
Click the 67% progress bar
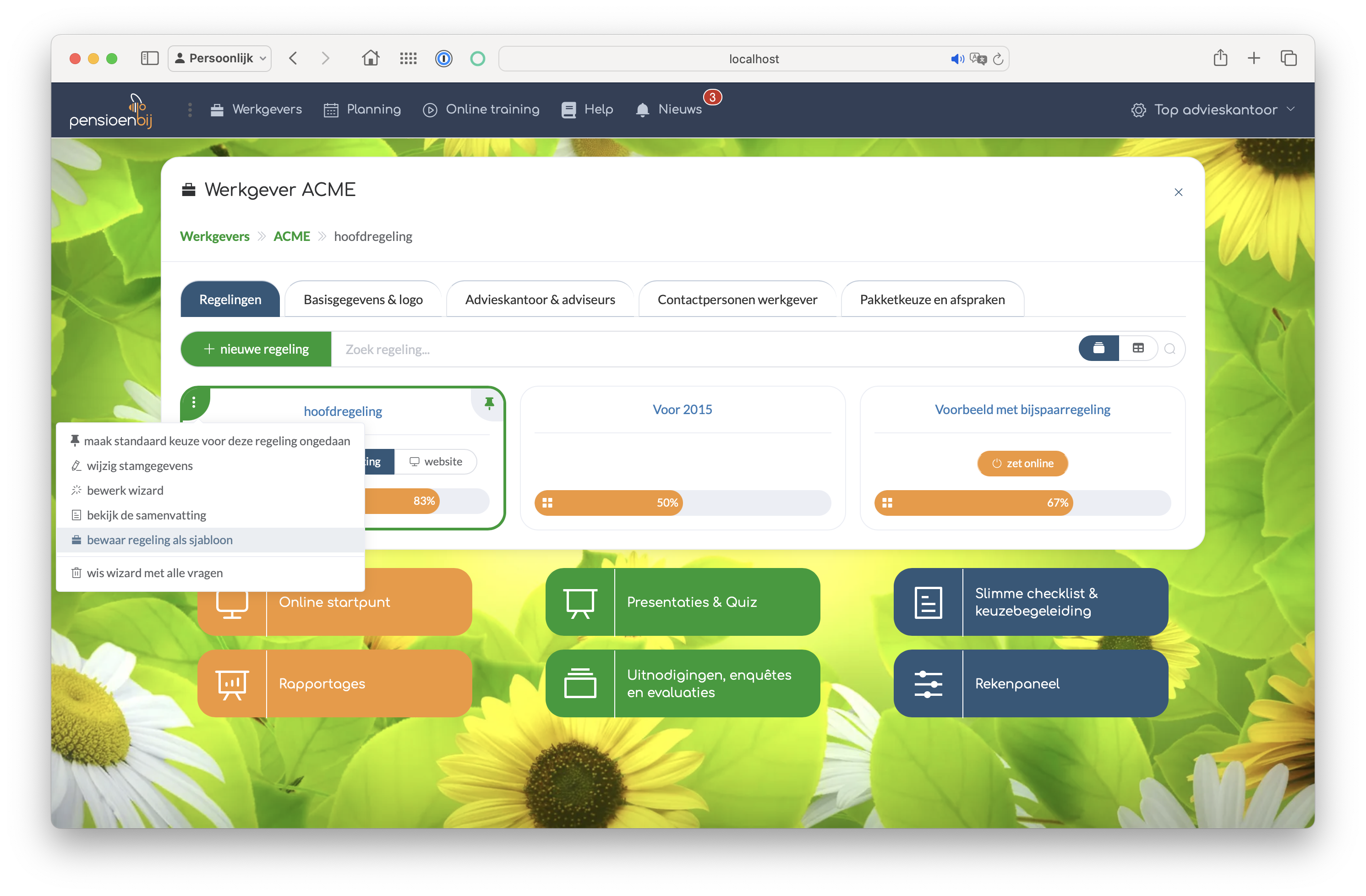(x=1022, y=503)
